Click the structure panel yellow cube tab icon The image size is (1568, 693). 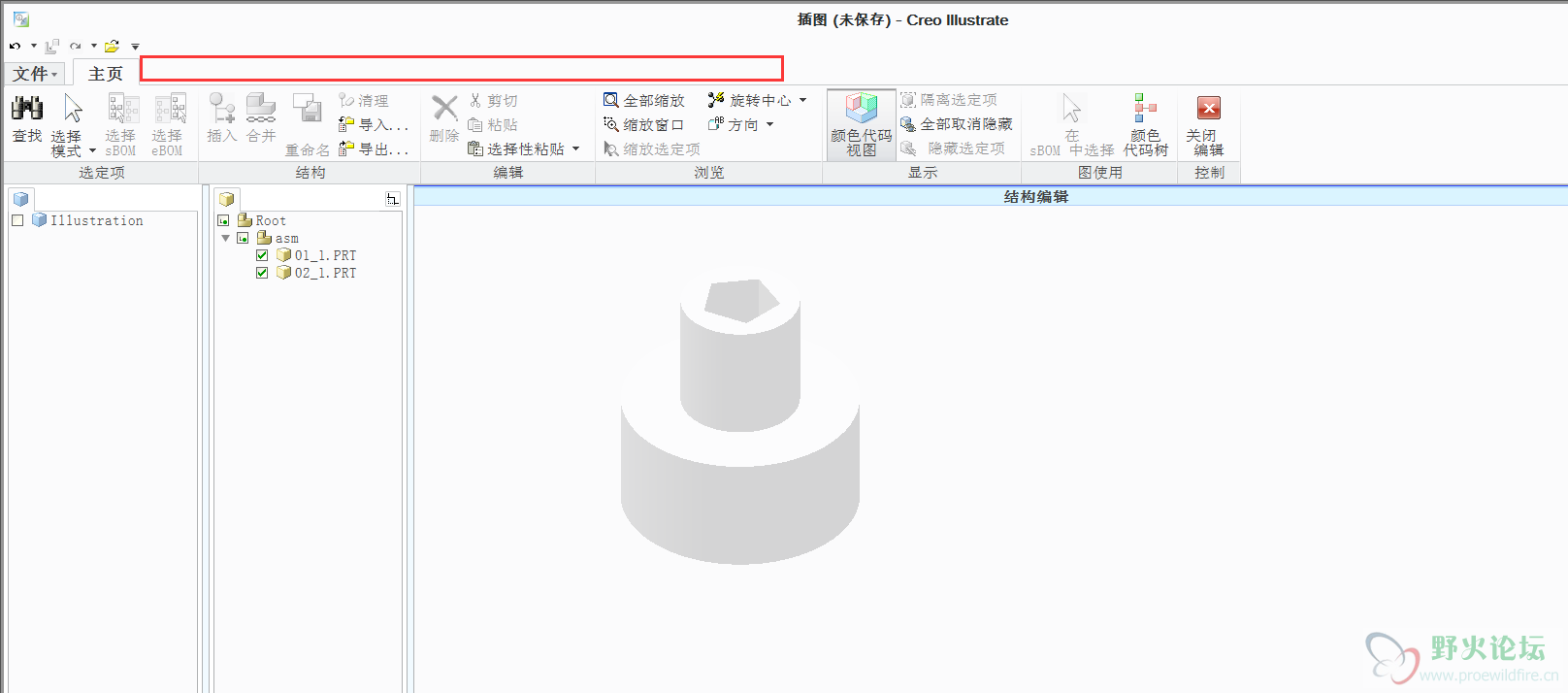point(226,199)
